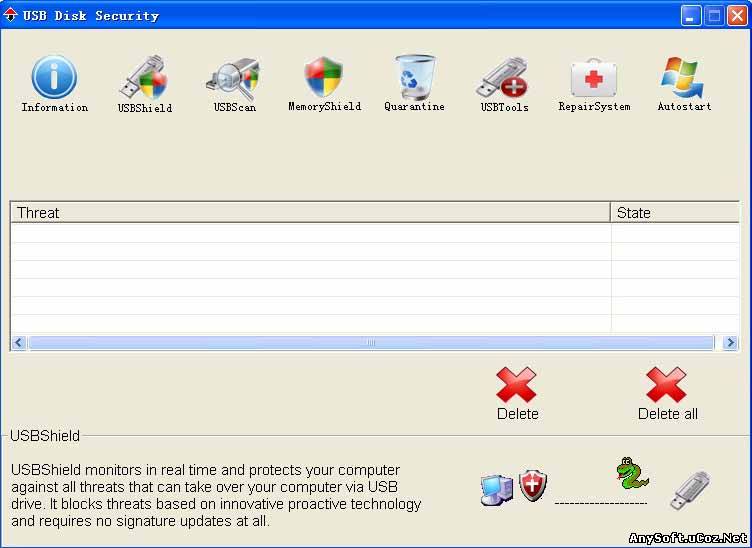Click the horizontal scrollbar left arrow
The image size is (752, 548).
pyautogui.click(x=19, y=342)
